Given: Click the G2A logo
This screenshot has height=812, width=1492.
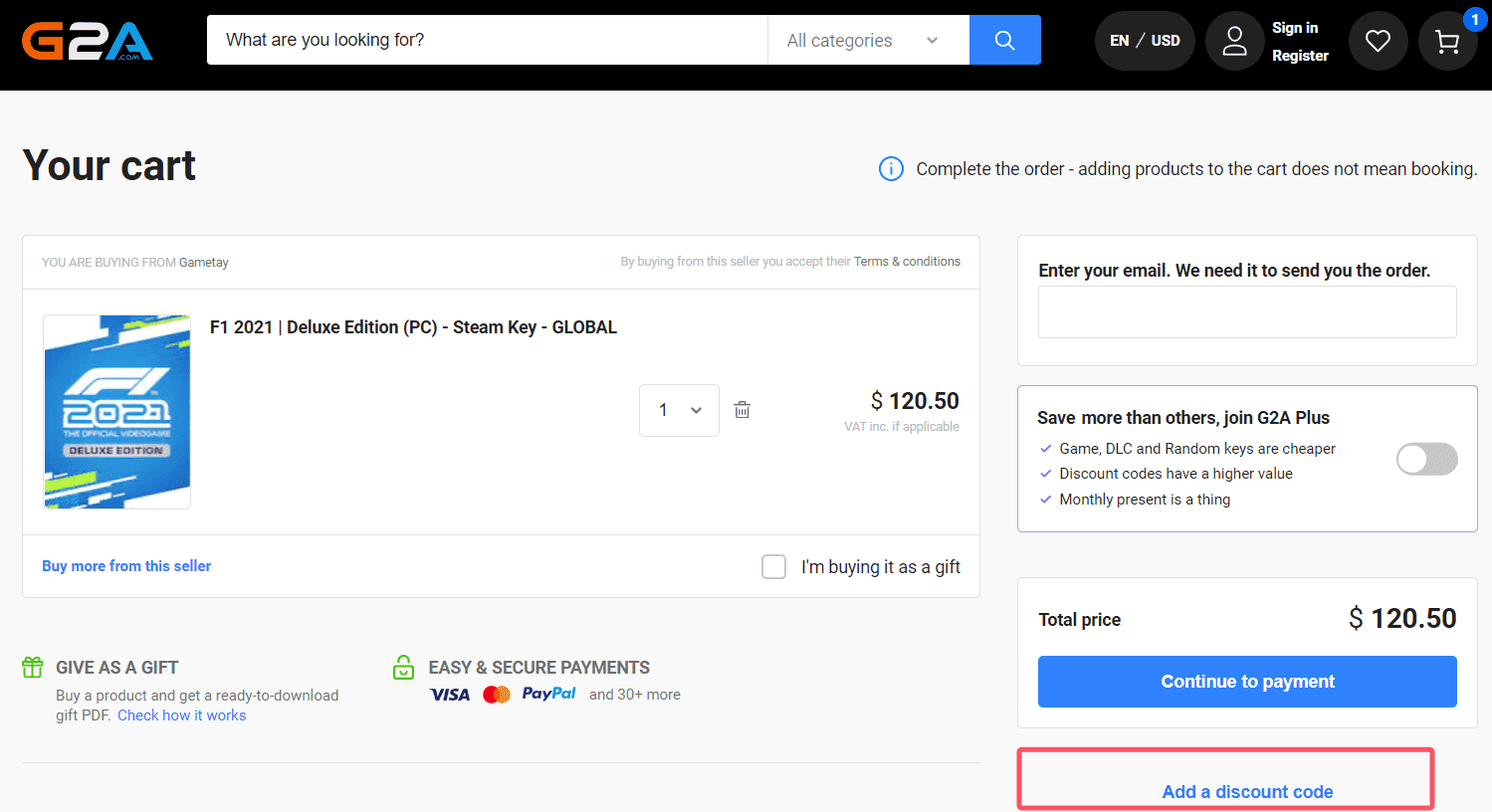Looking at the screenshot, I should click(88, 41).
